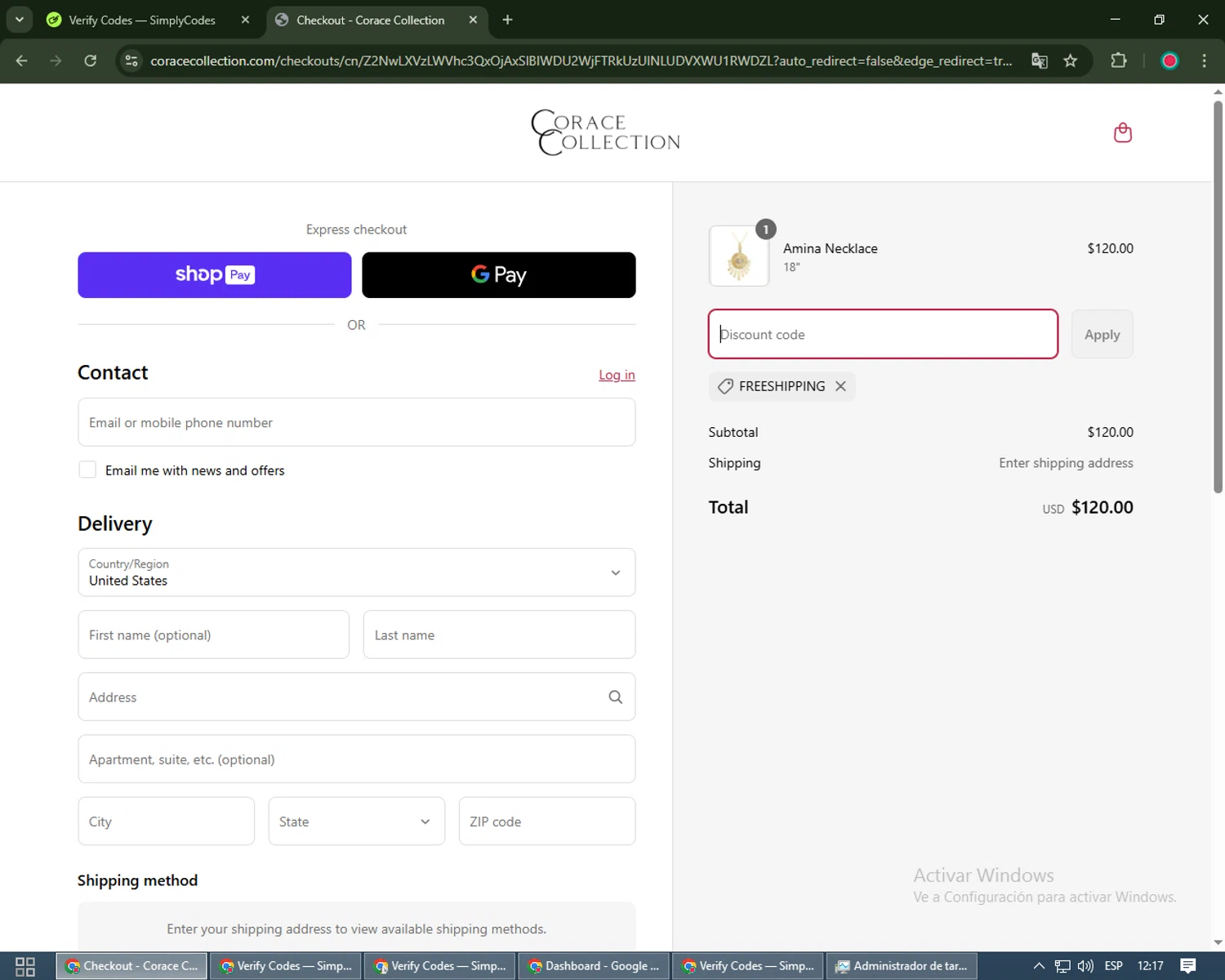Click the Address input field
Viewport: 1225px width, 980px height.
click(x=356, y=697)
